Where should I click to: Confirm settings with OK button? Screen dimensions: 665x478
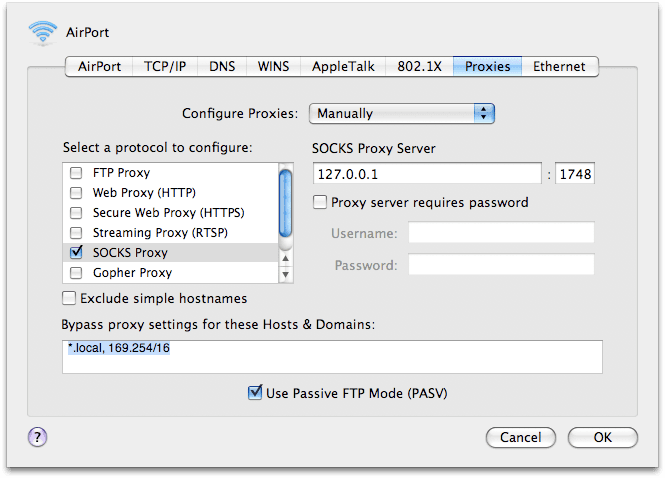pos(602,437)
